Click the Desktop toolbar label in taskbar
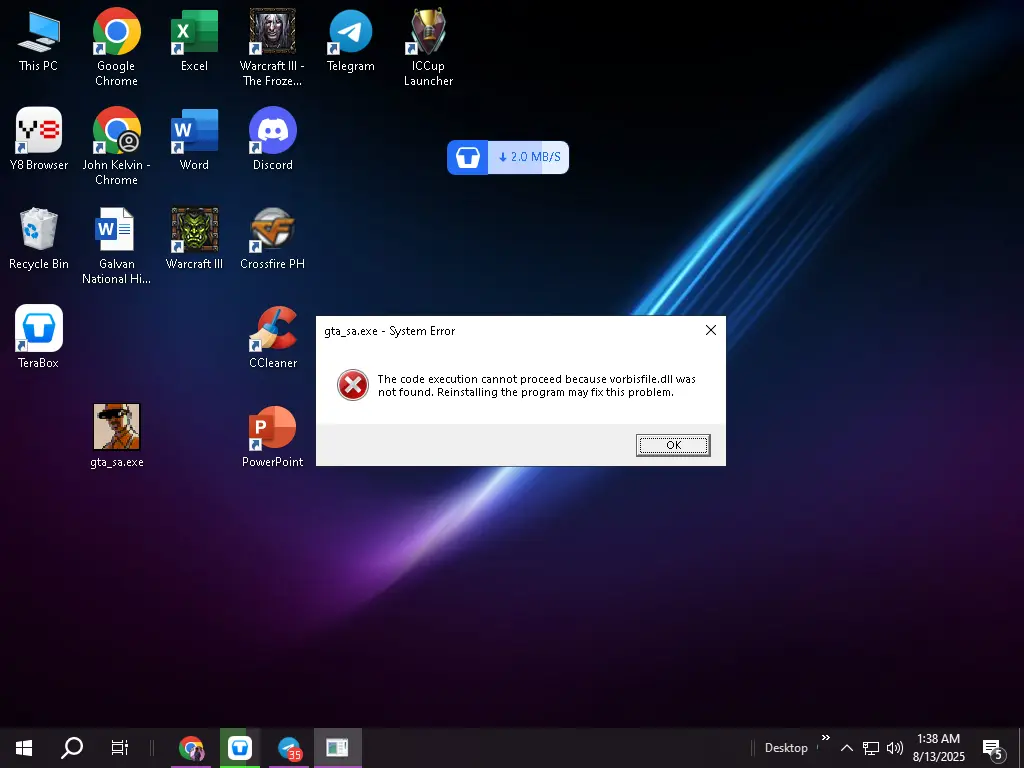1024x768 pixels. click(786, 748)
